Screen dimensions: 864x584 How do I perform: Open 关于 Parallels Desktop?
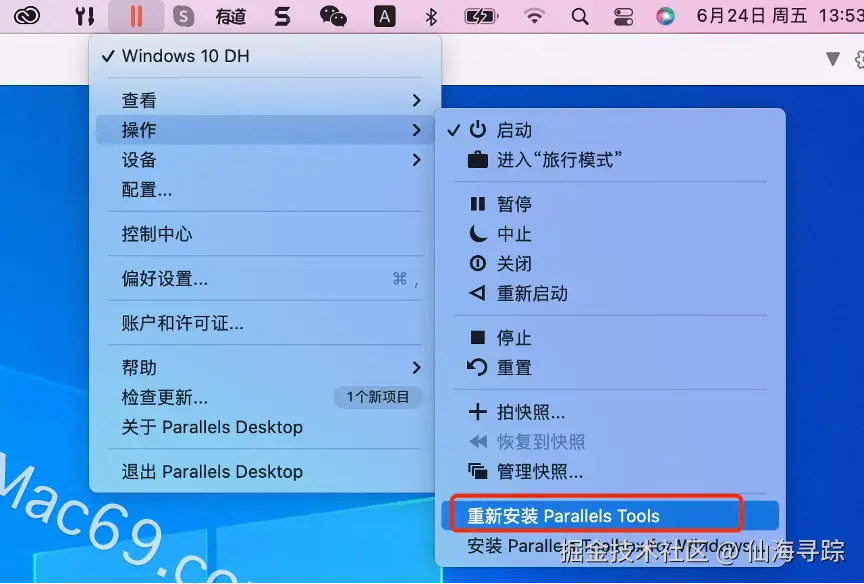click(x=265, y=427)
